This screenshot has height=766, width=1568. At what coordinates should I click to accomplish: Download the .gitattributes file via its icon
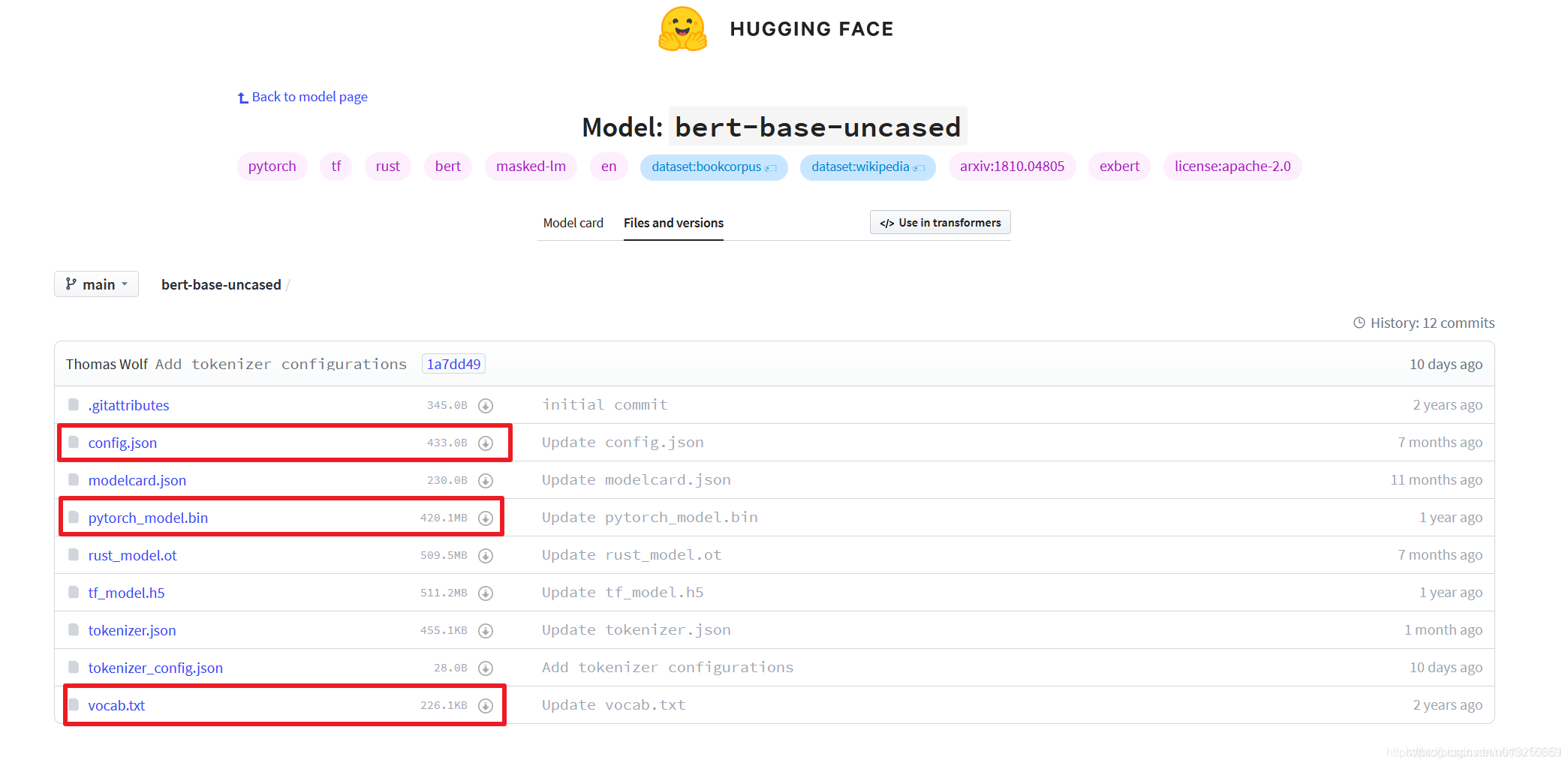486,406
